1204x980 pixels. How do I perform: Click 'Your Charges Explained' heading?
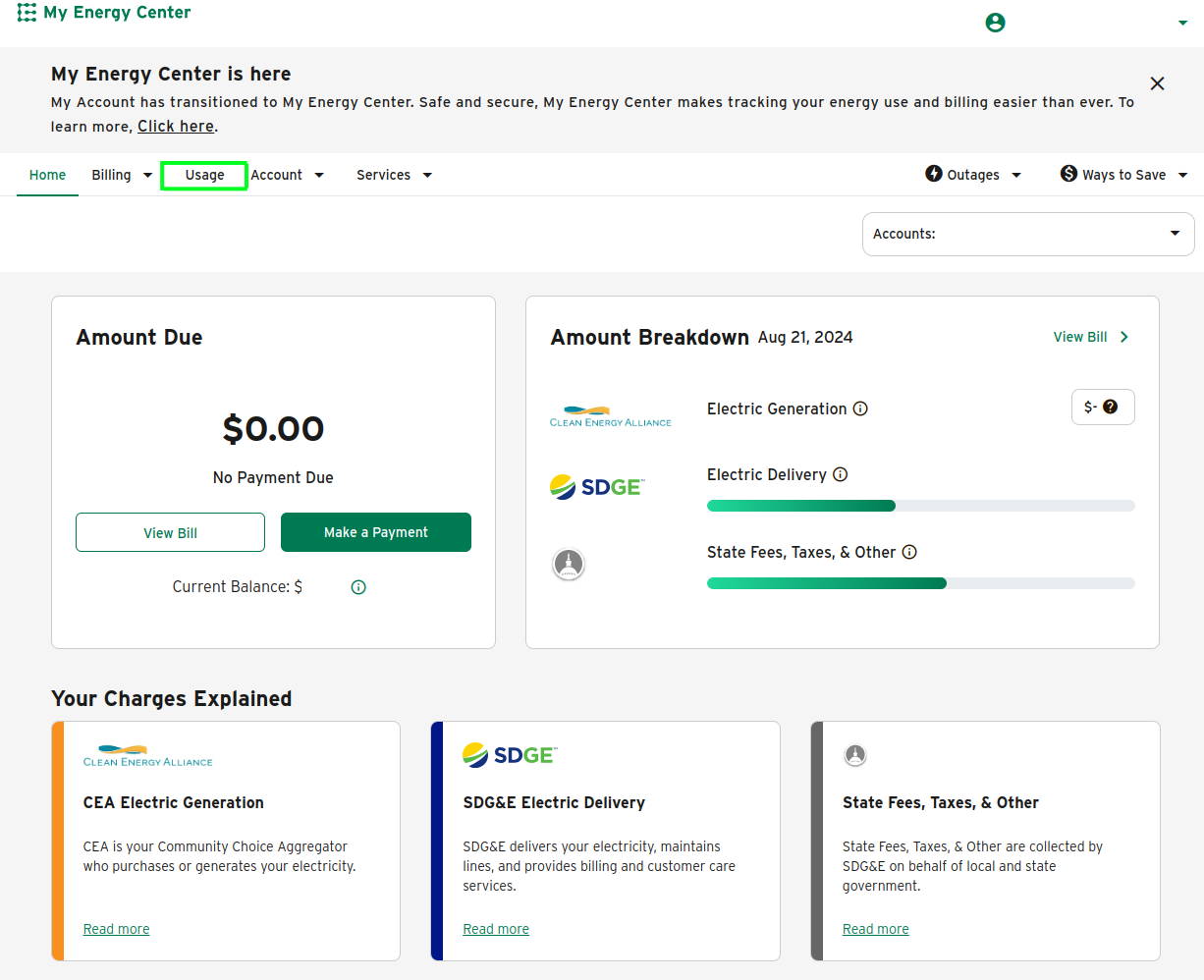tap(172, 698)
